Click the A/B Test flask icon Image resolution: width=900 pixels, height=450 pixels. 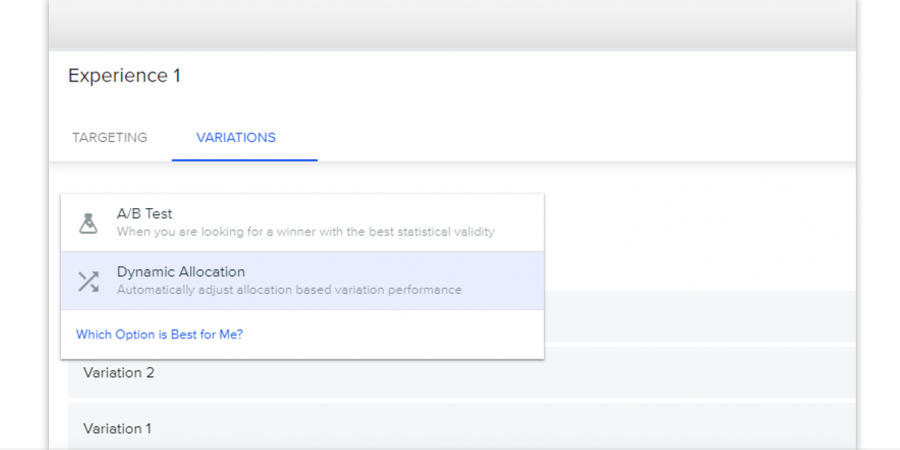(88, 223)
